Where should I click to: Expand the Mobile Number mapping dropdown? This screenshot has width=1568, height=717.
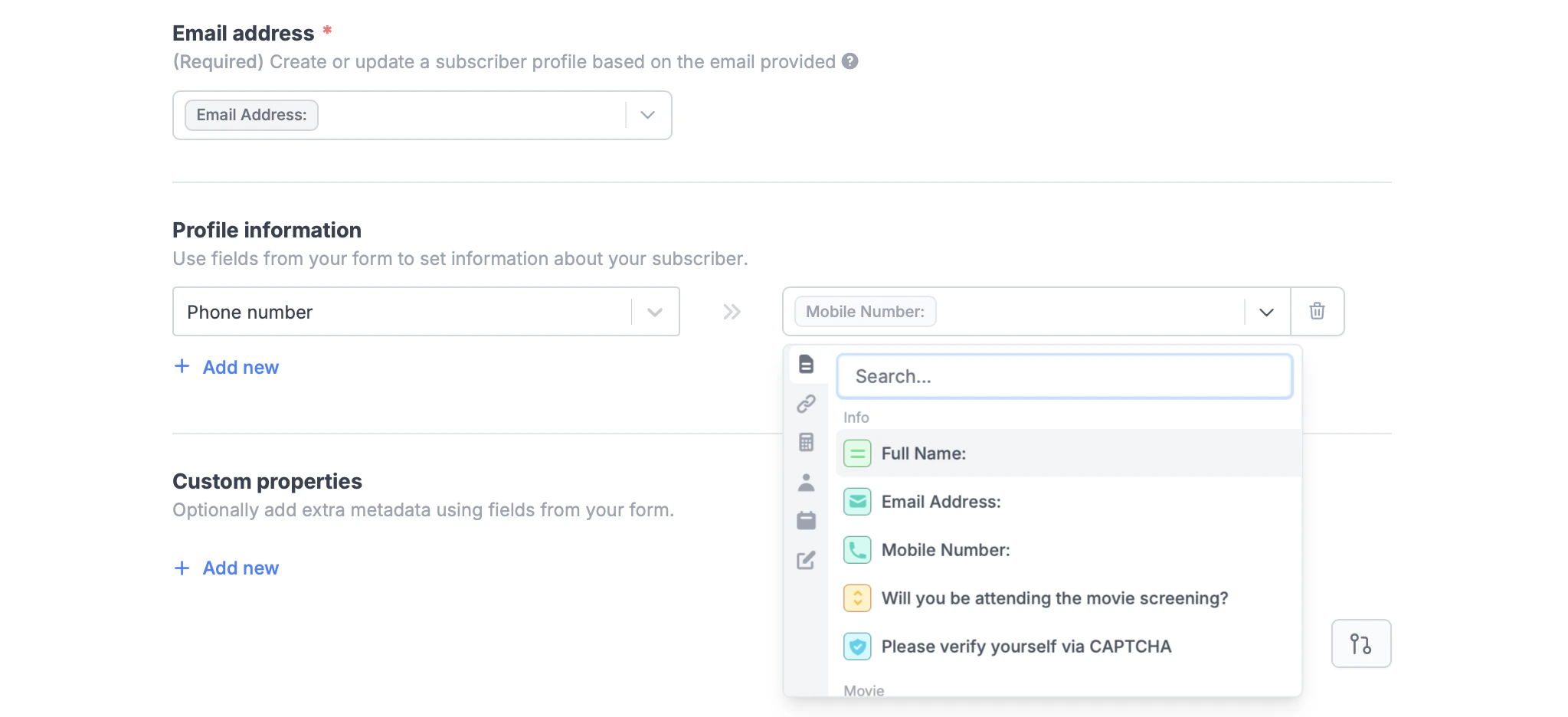(x=1265, y=311)
